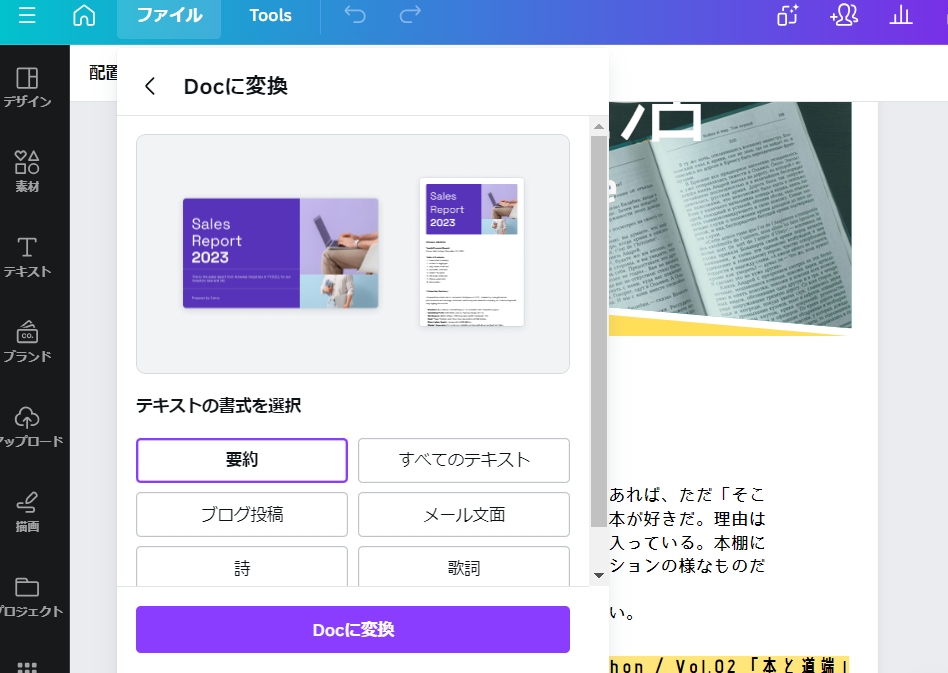Undo the last action
Viewport: 948px width, 673px height.
click(355, 15)
